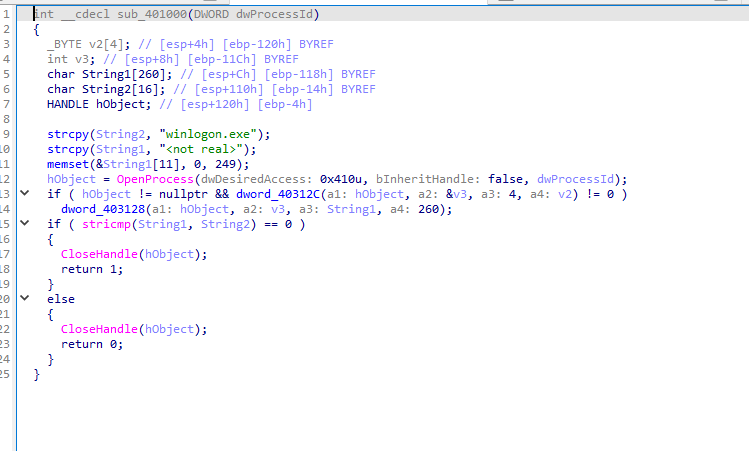Click CloseHandle before return 1

[x=99, y=254]
